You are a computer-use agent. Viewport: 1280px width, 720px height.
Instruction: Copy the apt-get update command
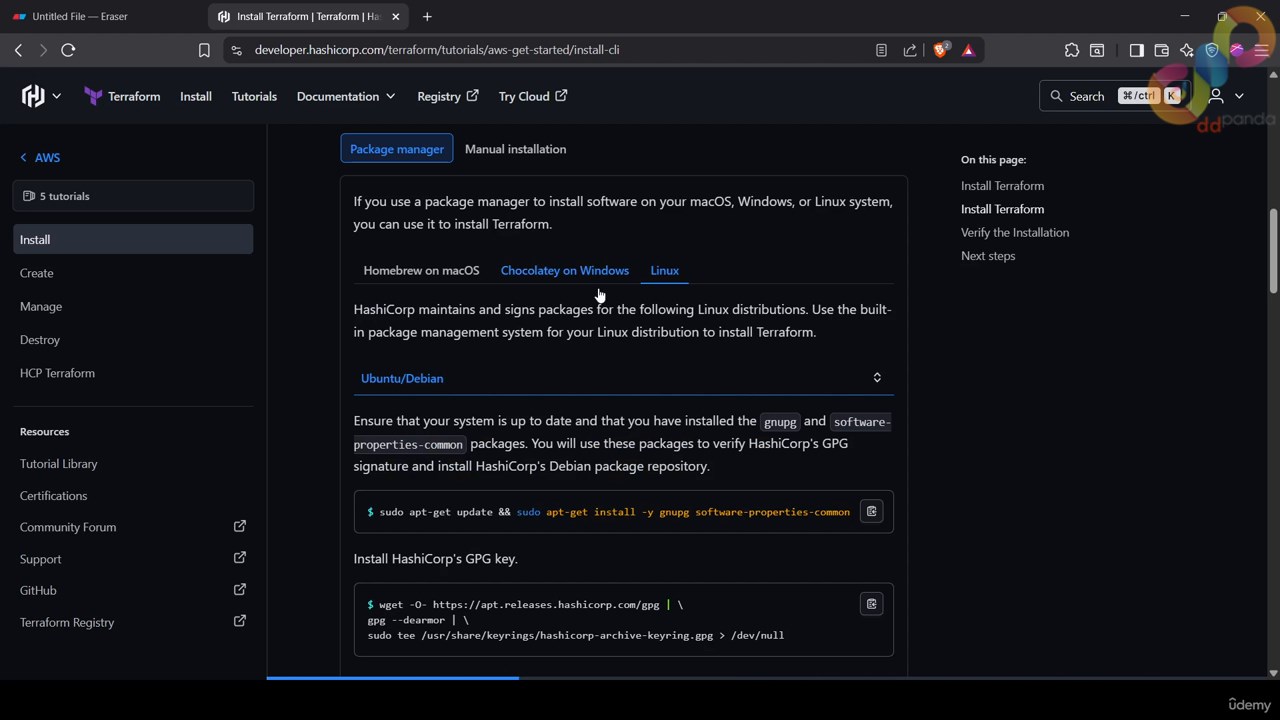871,511
